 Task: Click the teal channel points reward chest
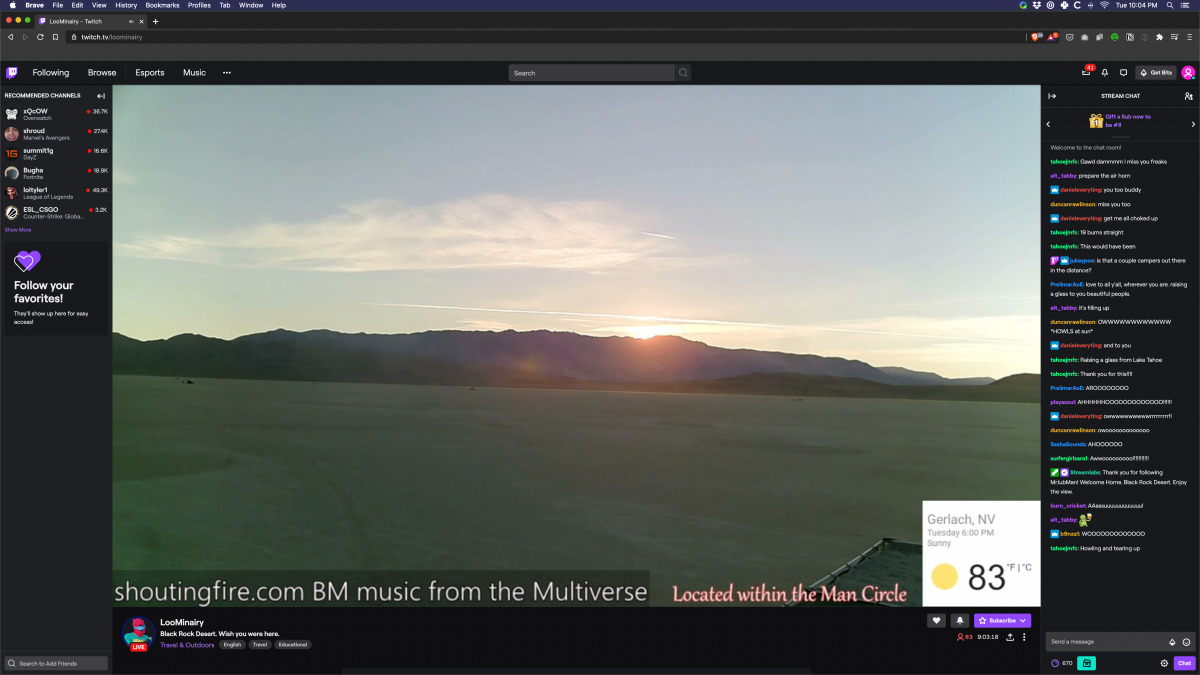1086,663
